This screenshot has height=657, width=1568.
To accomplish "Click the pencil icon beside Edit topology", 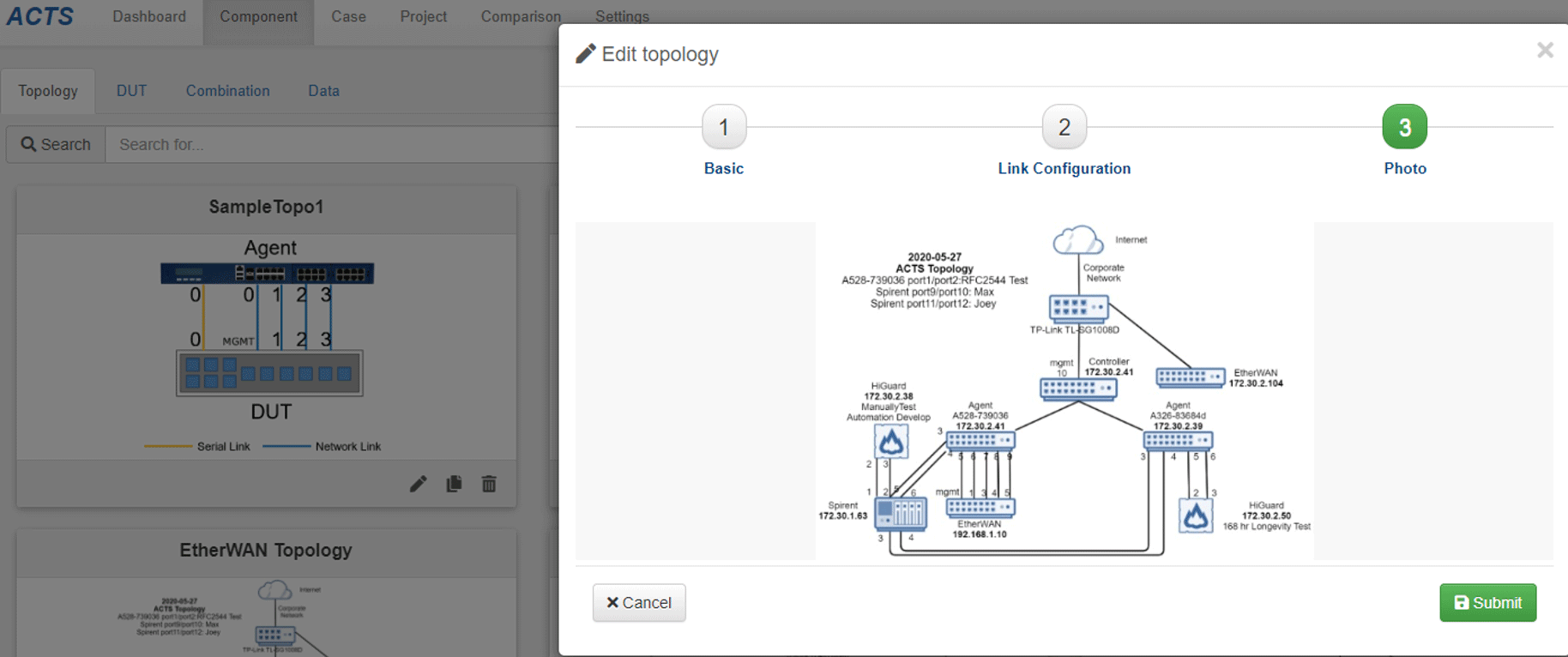I will 586,54.
